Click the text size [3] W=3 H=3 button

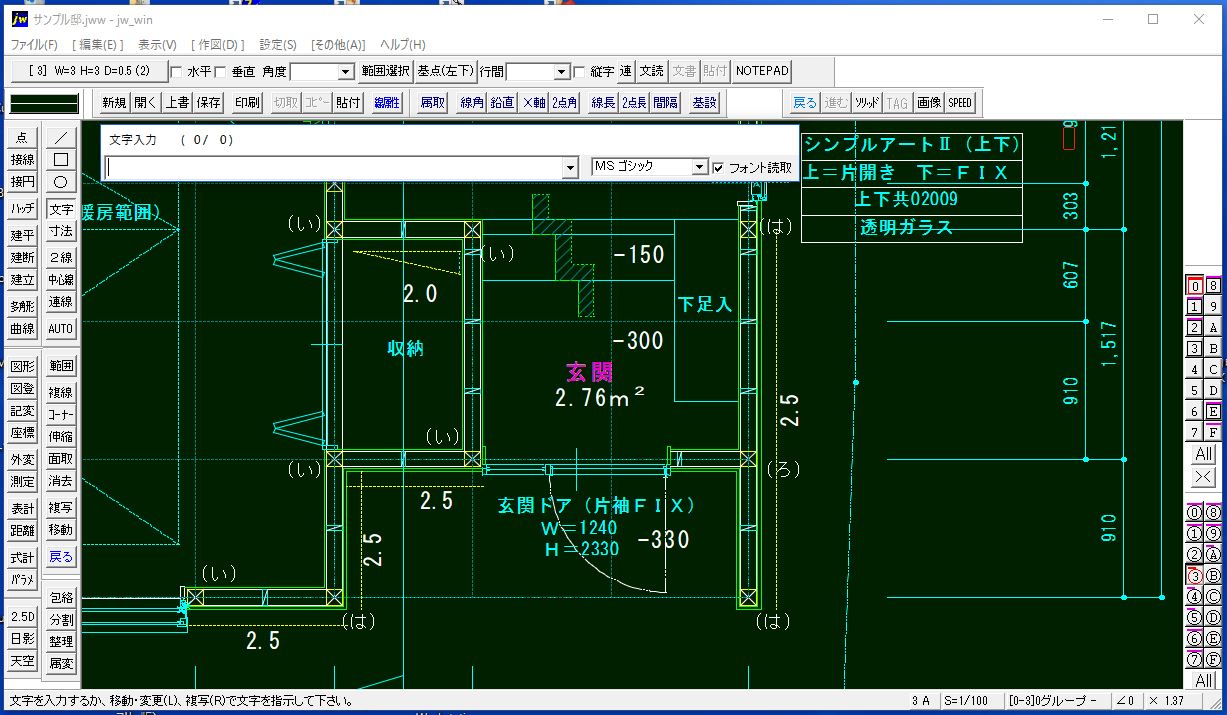88,71
